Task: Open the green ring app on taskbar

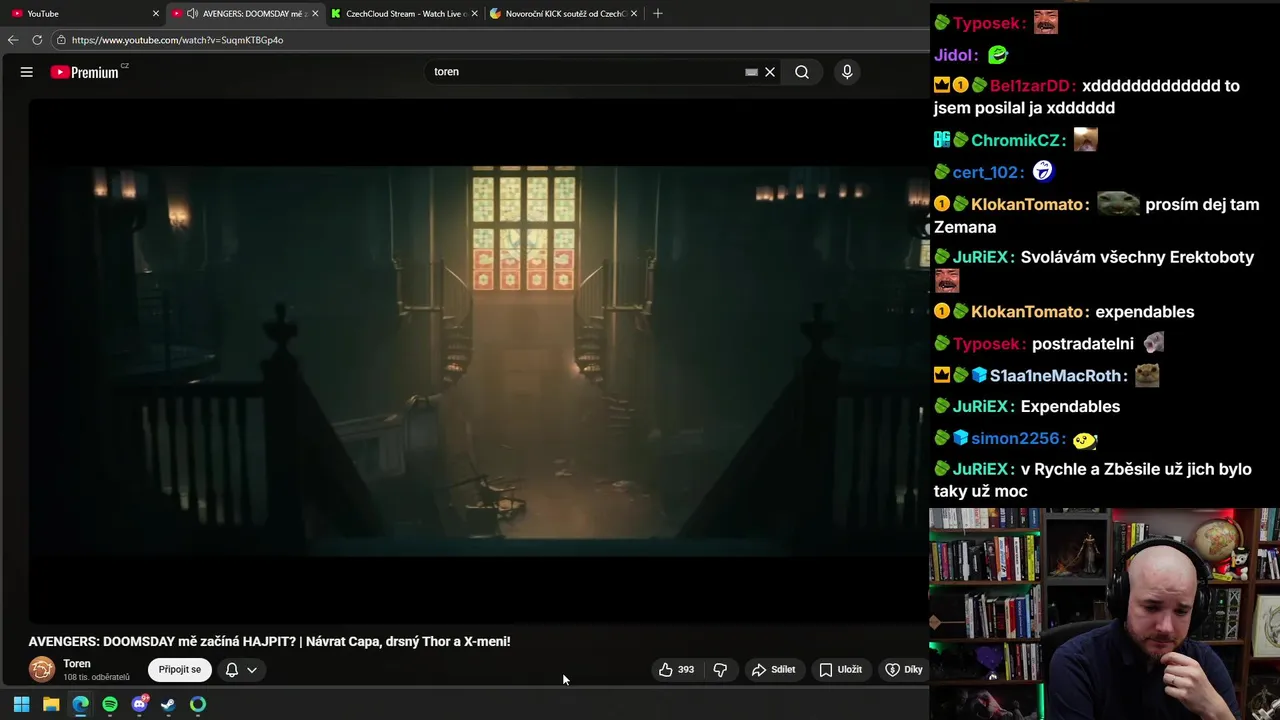Action: point(198,704)
